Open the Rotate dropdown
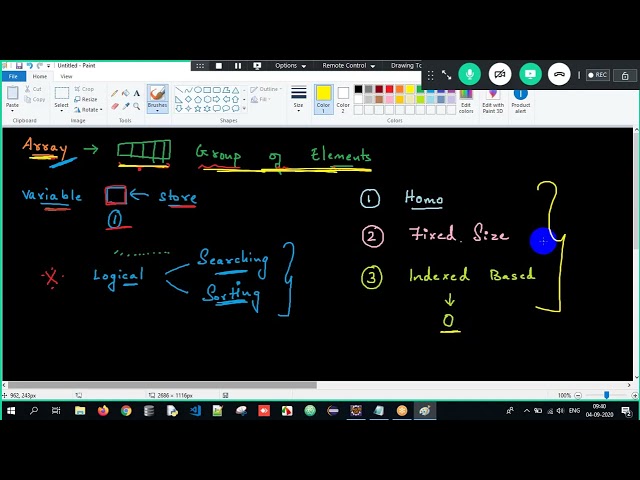640x480 pixels. click(88, 109)
